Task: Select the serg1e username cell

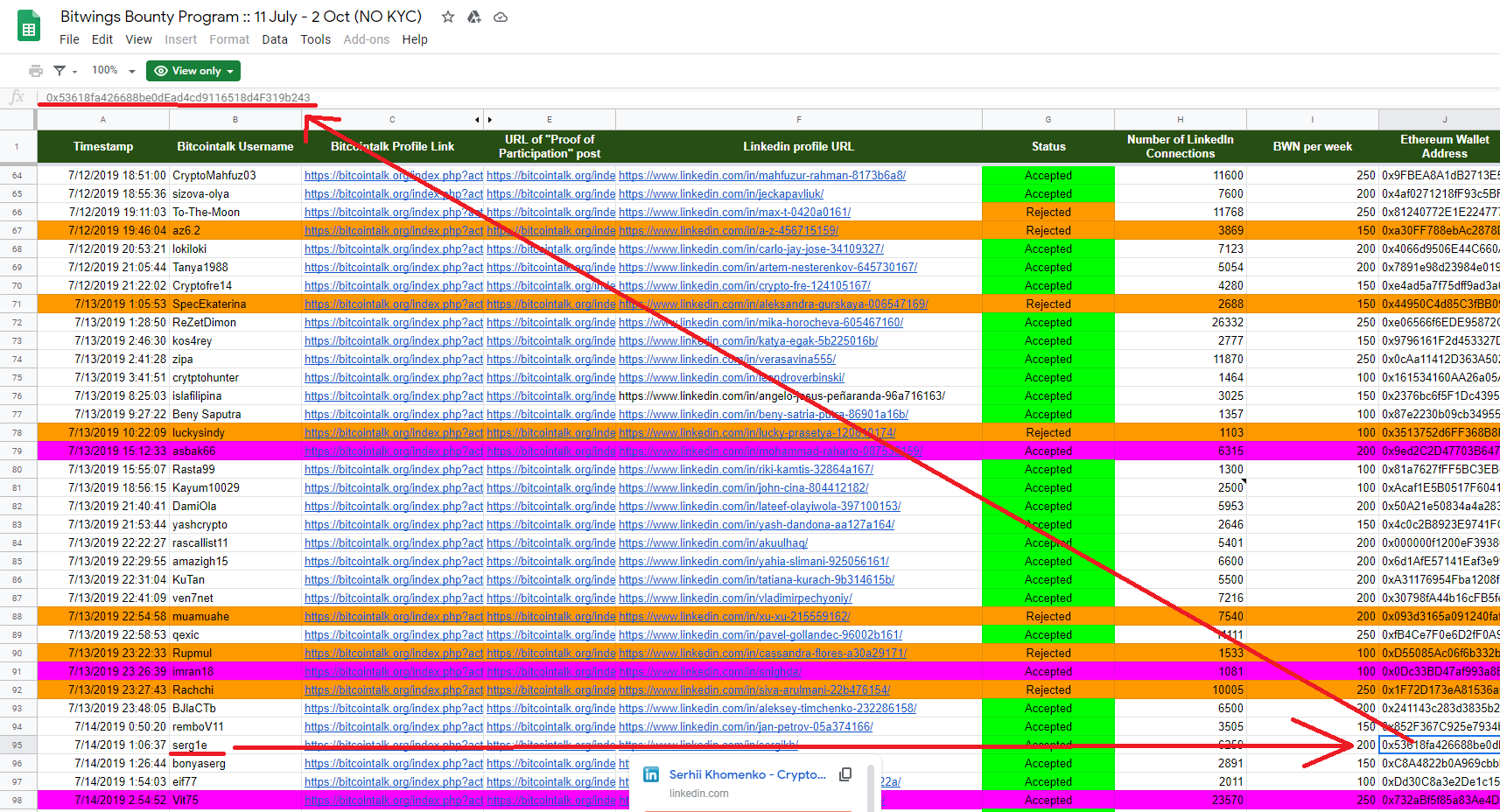Action: (235, 745)
